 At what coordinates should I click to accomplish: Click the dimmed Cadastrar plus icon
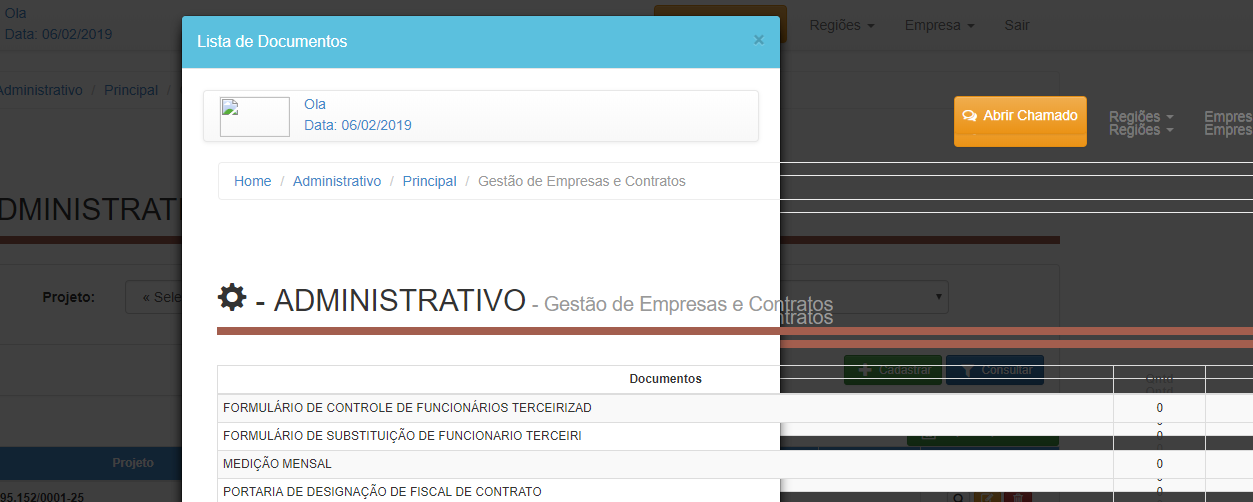pyautogui.click(x=865, y=370)
